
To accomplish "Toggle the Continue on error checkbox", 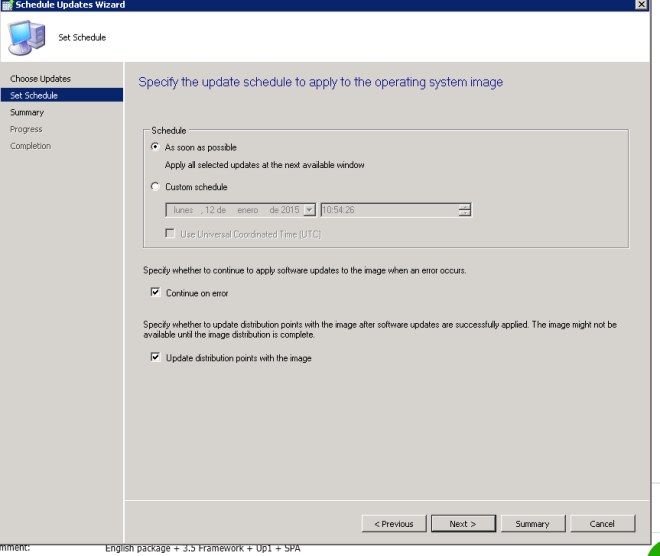I will click(155, 293).
